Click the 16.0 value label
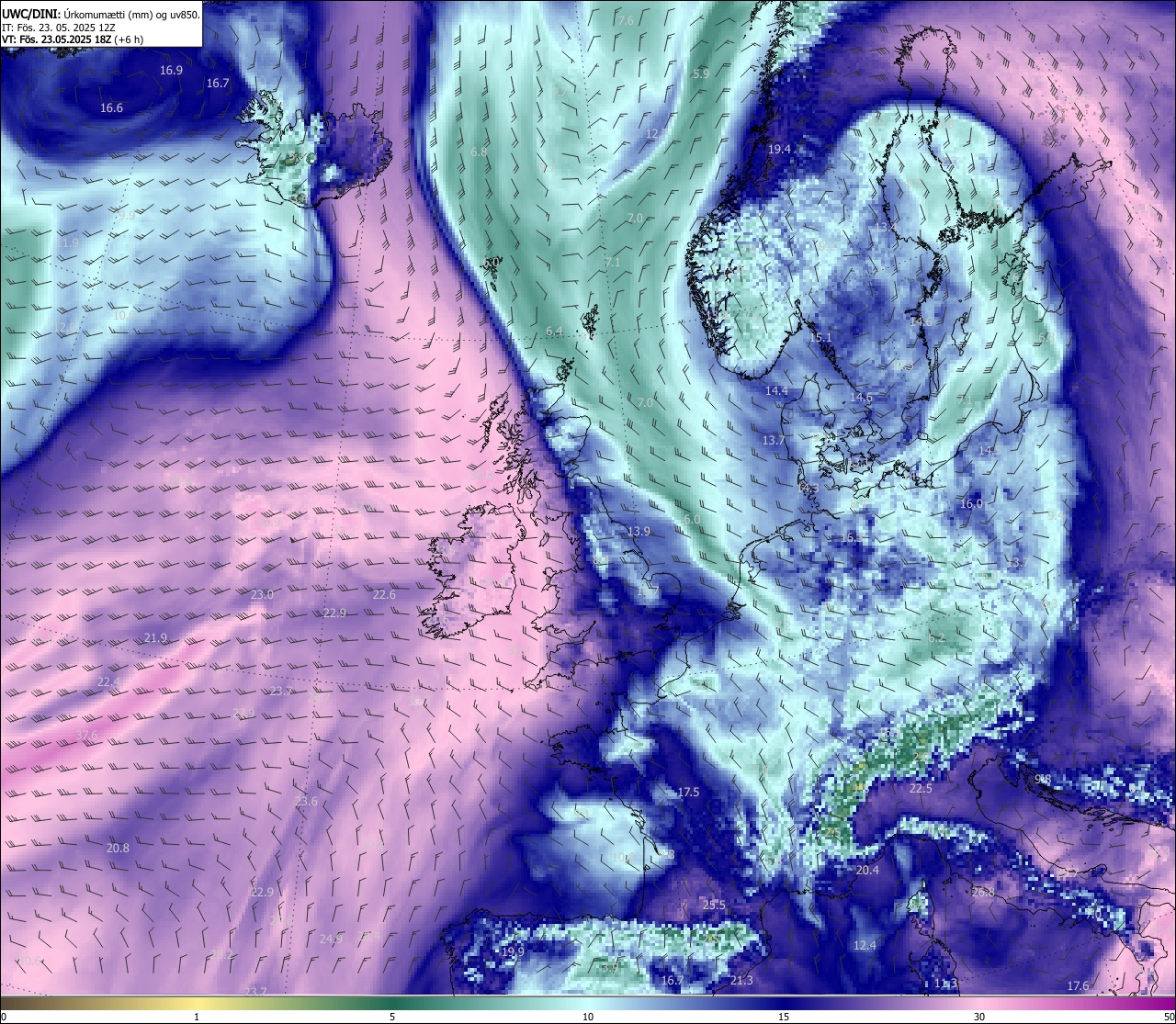 pos(971,503)
